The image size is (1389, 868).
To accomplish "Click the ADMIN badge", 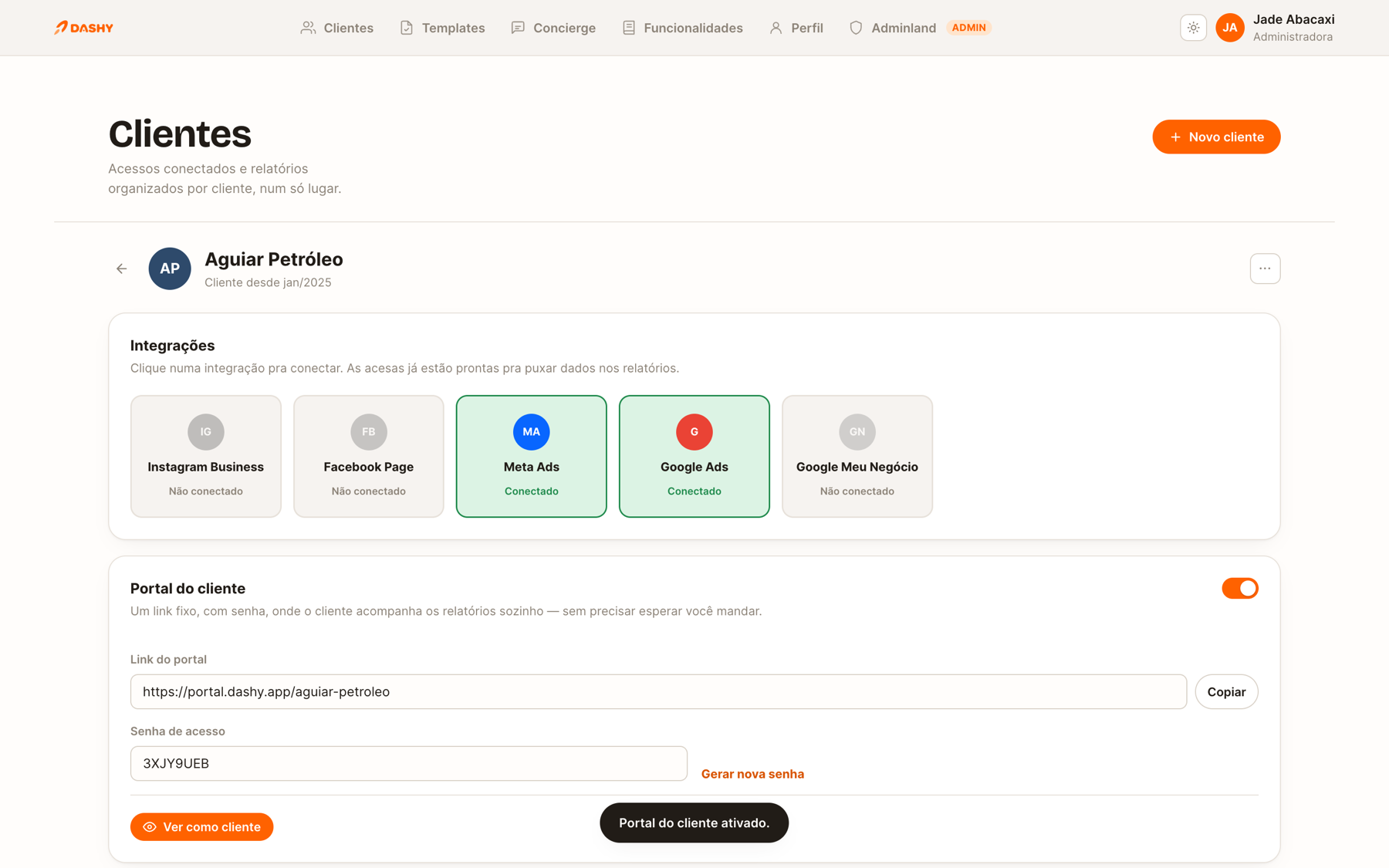I will [x=968, y=28].
